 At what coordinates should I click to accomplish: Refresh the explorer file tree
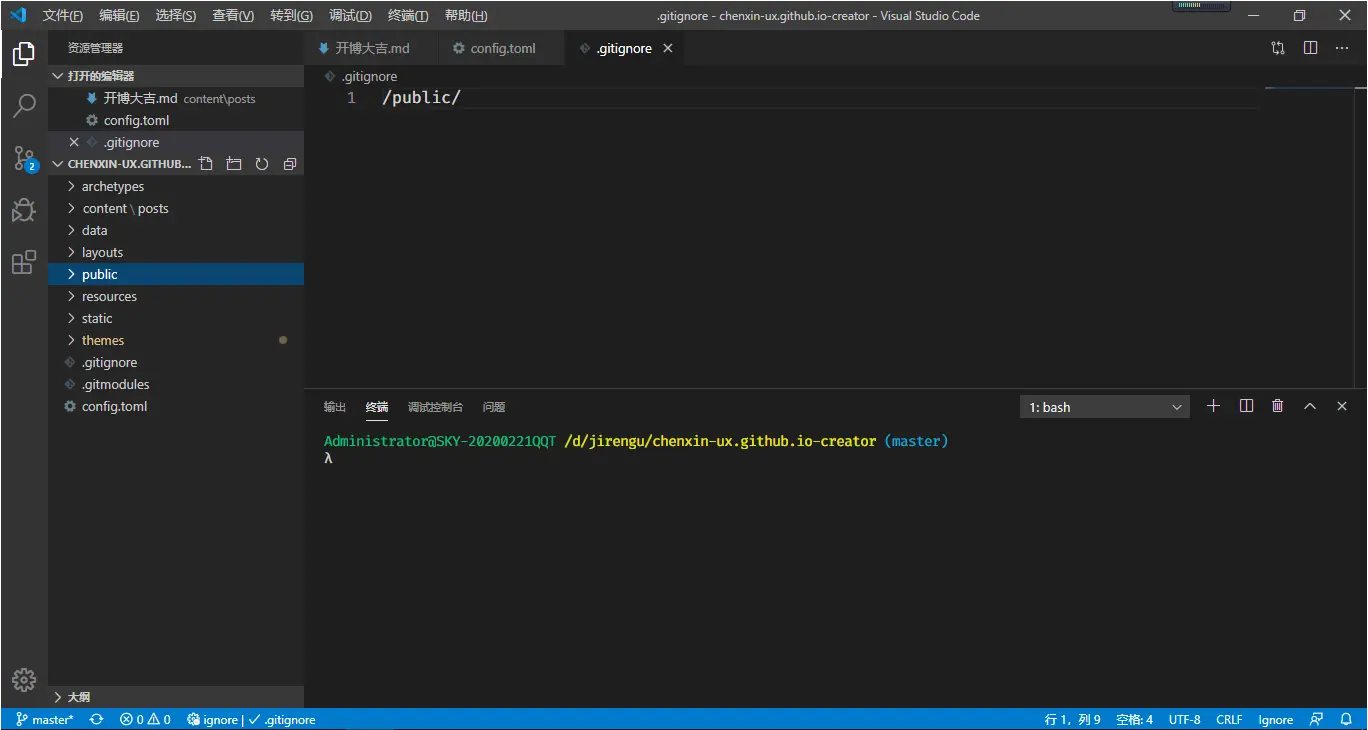tap(262, 164)
